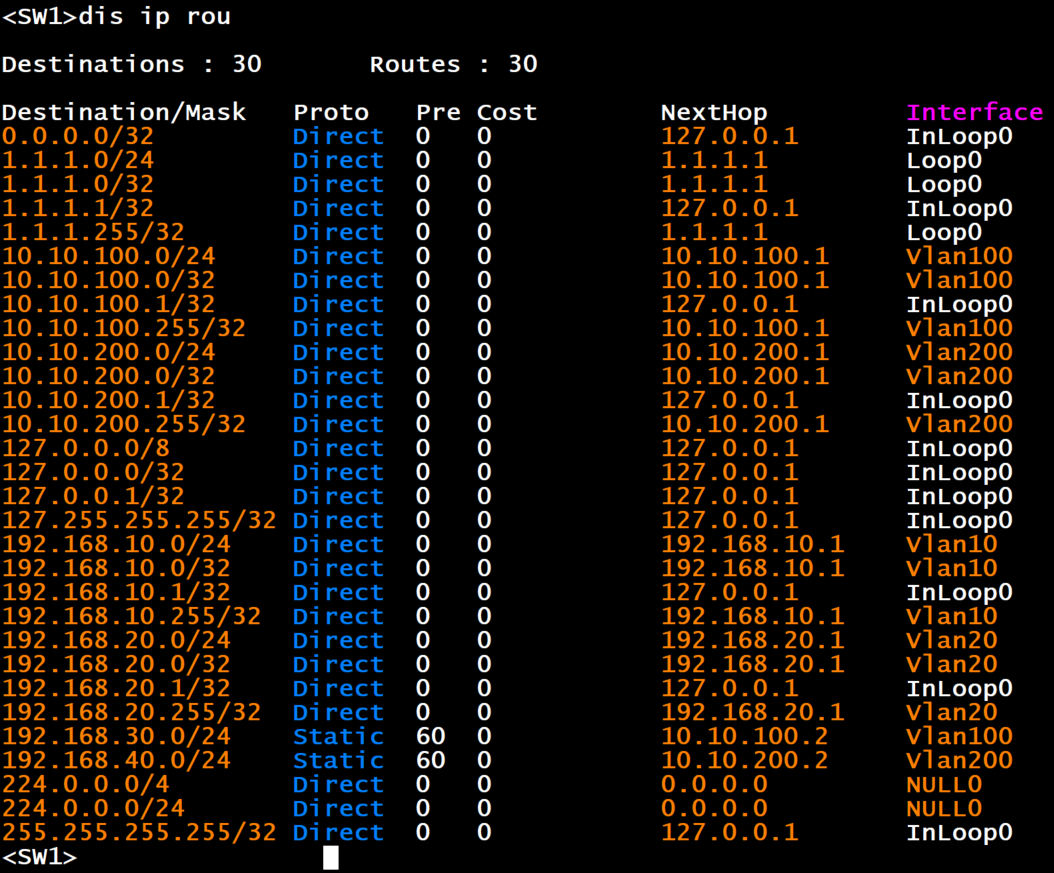The height and width of the screenshot is (873, 1054).
Task: Click next hop 0.0.0.0 for 224.0.0.0/4
Action: point(714,785)
